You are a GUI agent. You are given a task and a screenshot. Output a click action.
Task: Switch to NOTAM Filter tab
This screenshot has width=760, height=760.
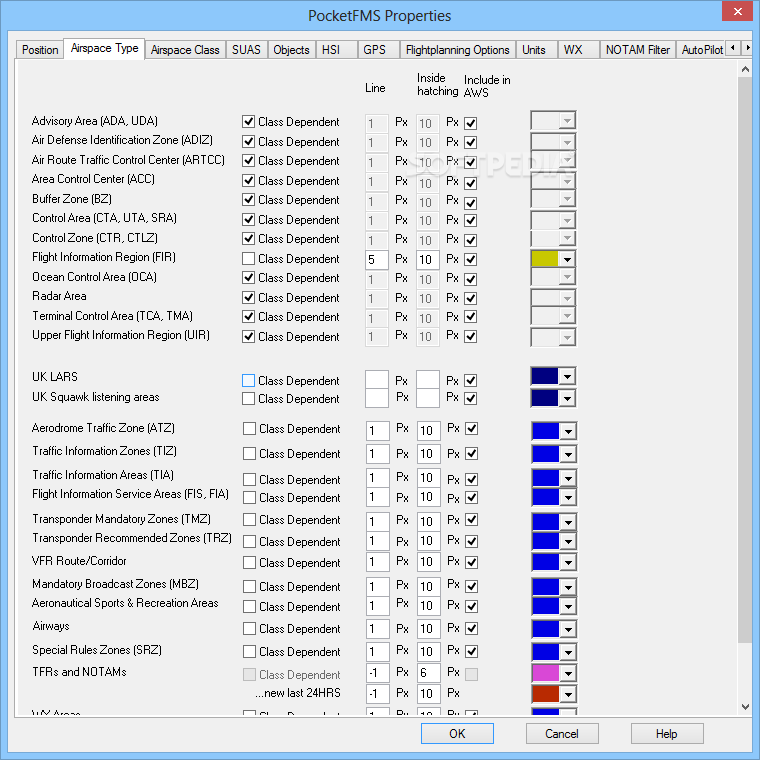point(637,50)
